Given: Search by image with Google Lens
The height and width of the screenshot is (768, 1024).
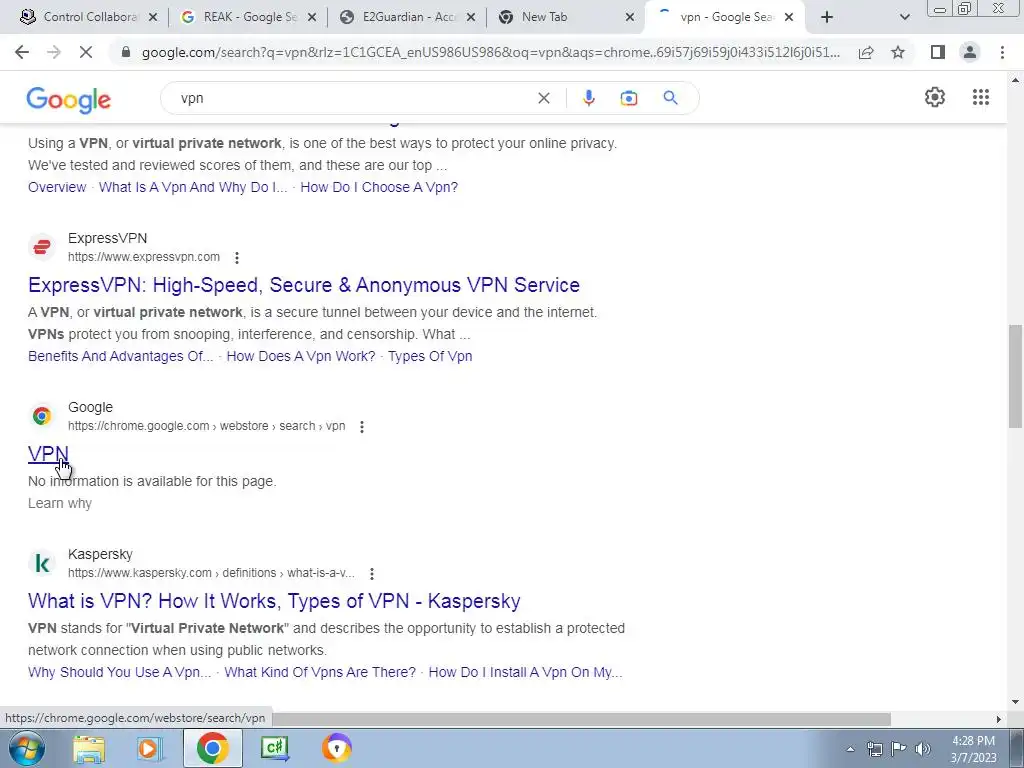Looking at the screenshot, I should (628, 98).
